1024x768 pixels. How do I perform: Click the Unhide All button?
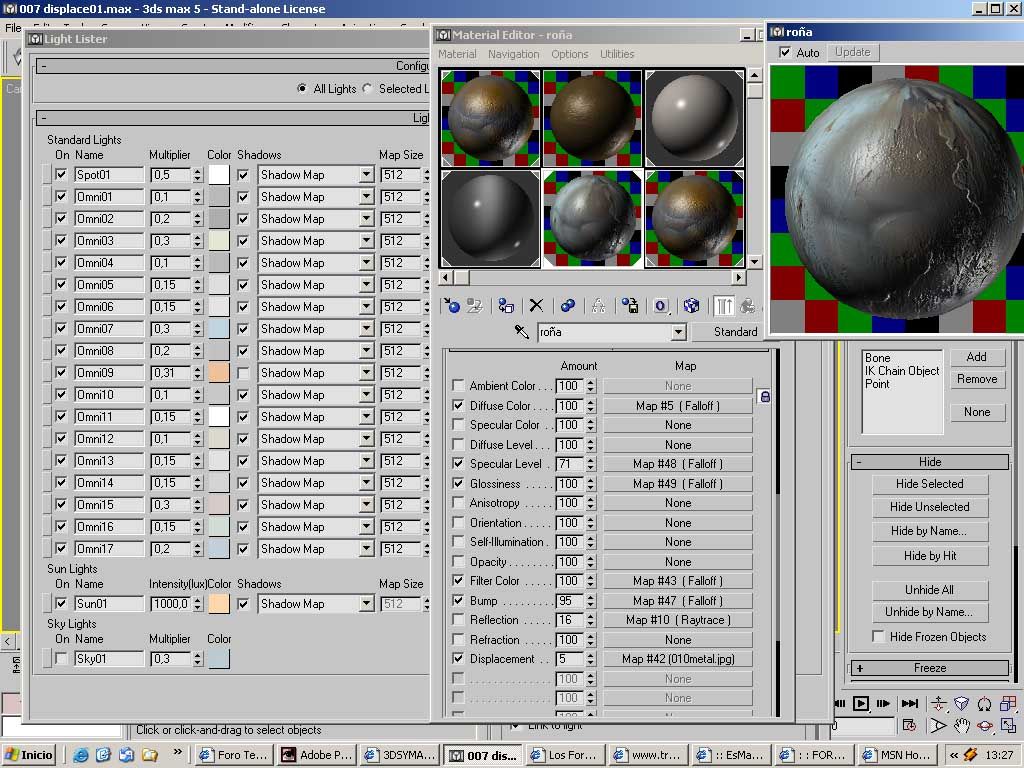tap(929, 590)
